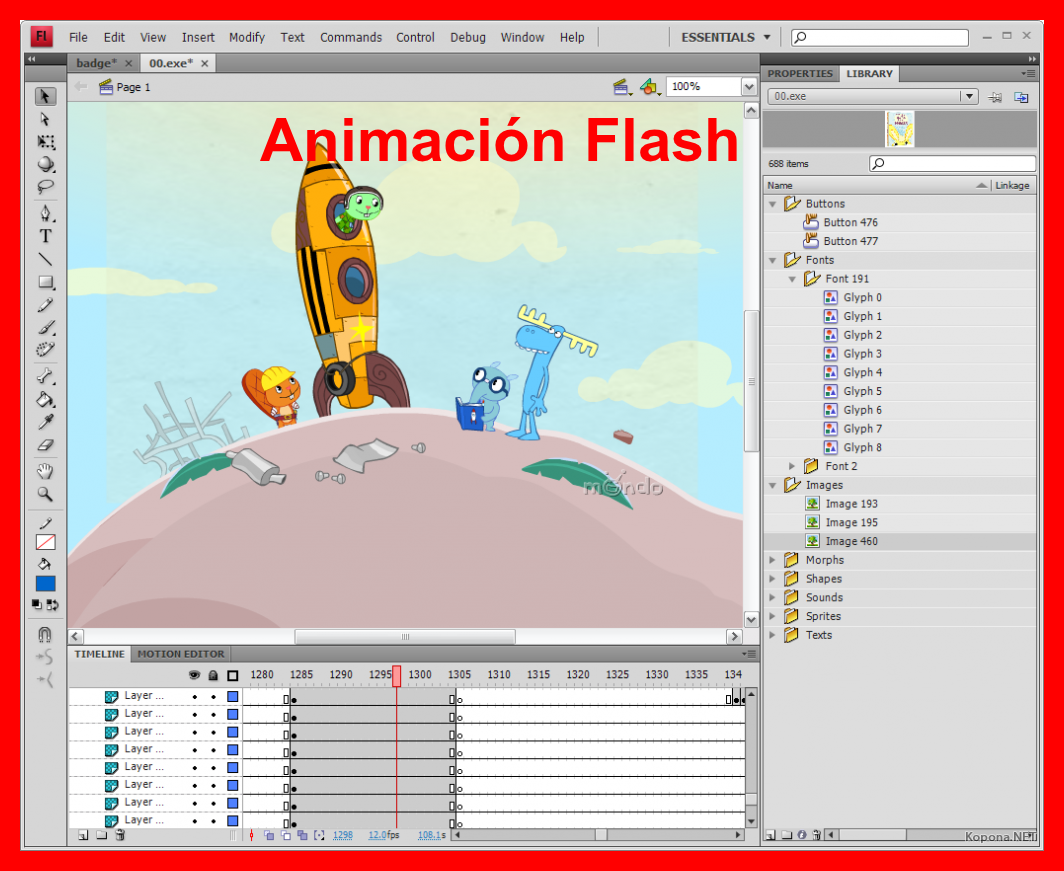1064x871 pixels.
Task: Toggle show/hide all layers eye icon
Action: [x=194, y=675]
